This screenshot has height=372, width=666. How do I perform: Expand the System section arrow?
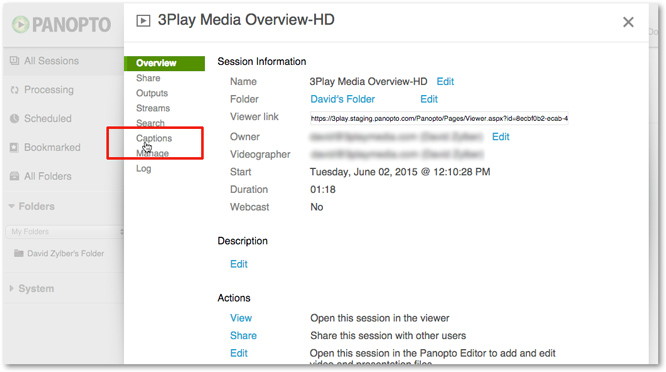point(11,288)
